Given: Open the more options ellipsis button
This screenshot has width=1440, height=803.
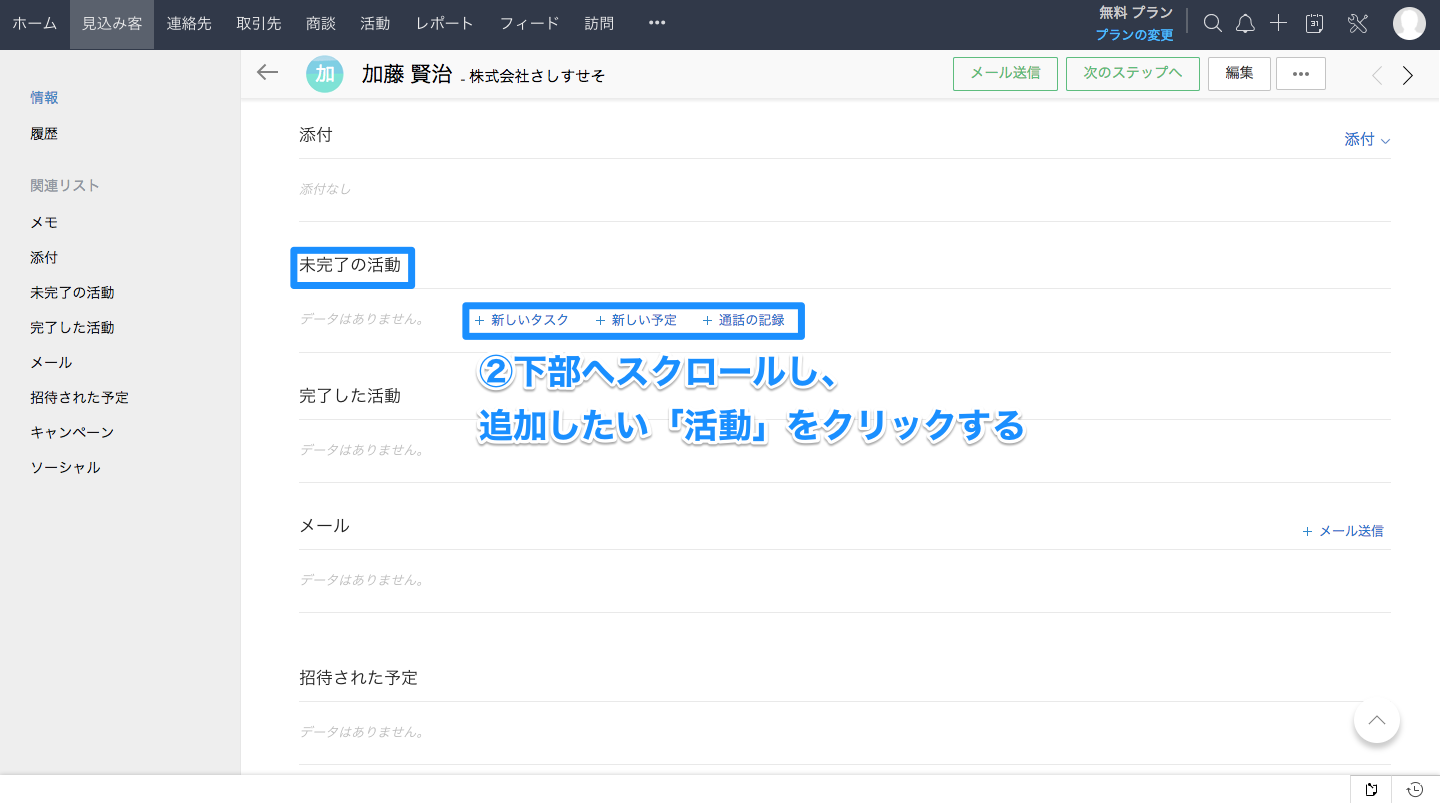Looking at the screenshot, I should tap(1301, 74).
